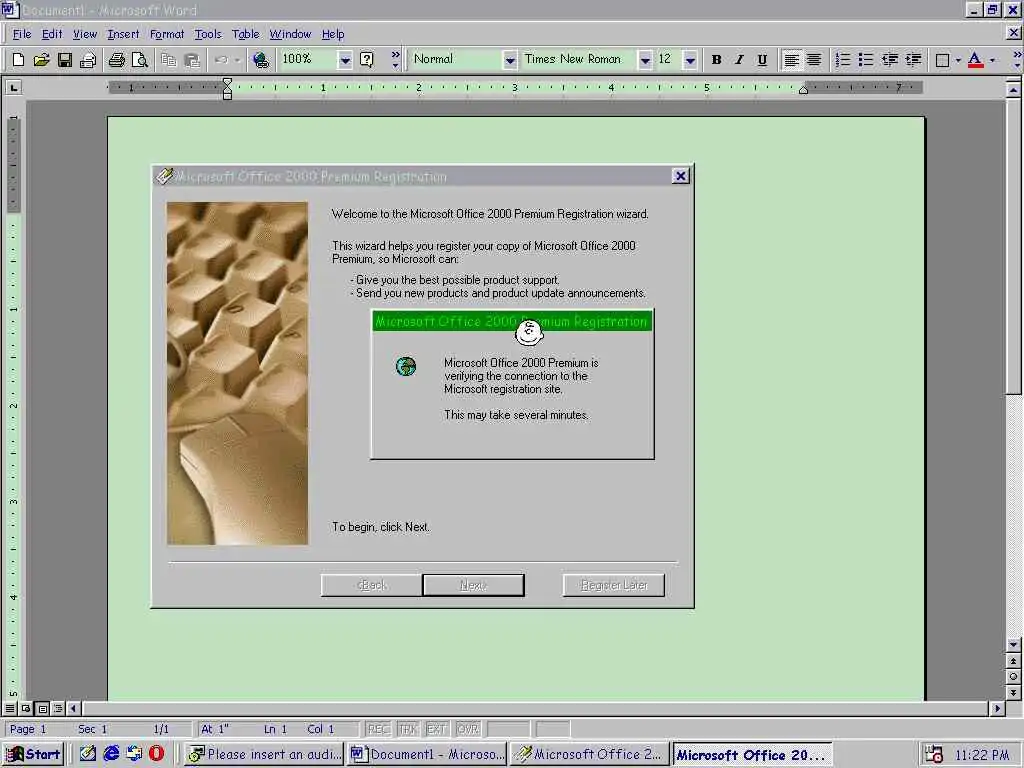
Task: Open the Zoom 100% dropdown
Action: point(345,60)
